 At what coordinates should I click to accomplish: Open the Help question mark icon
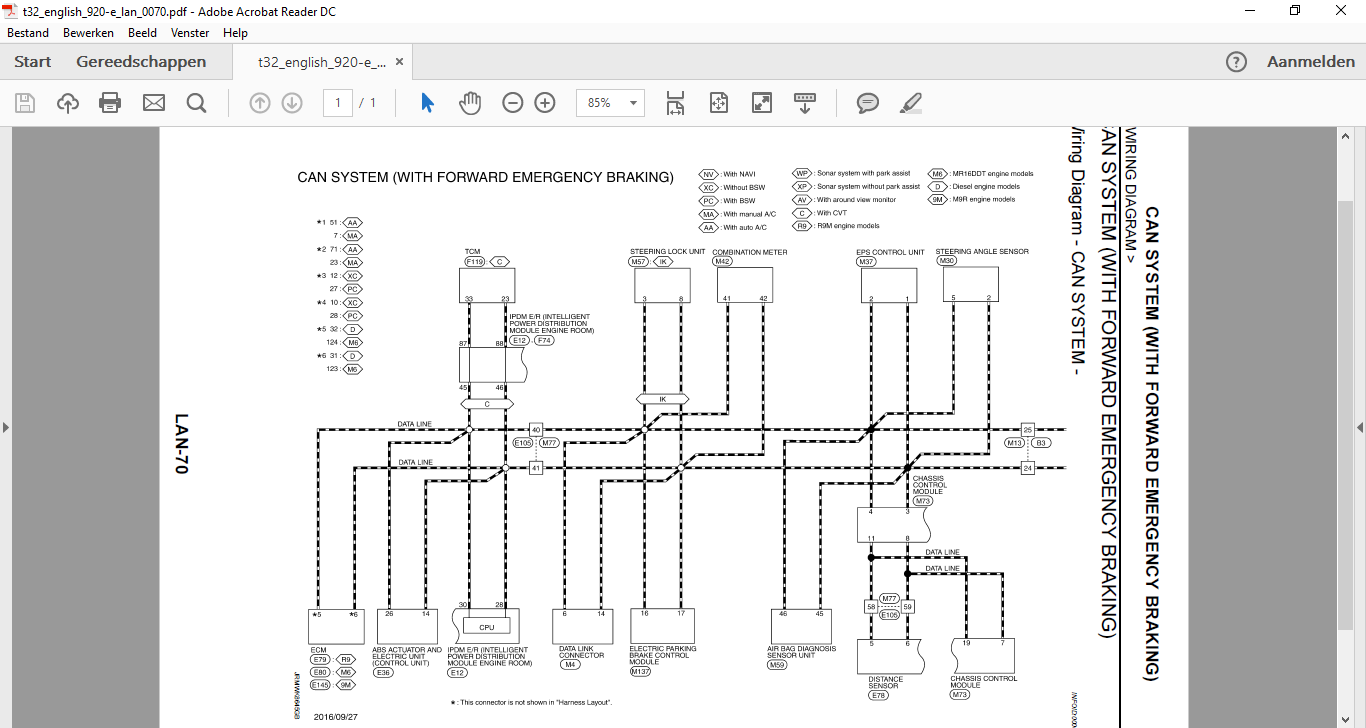coord(1237,62)
